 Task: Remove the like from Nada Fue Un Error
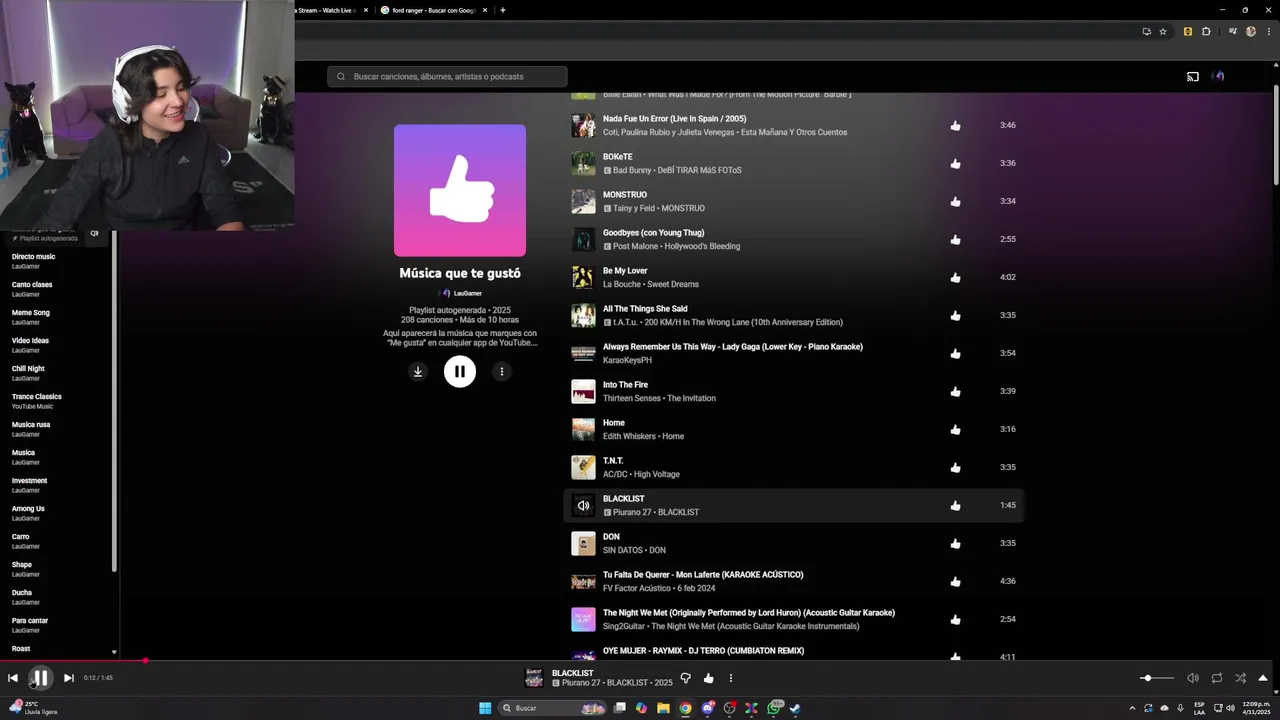(955, 125)
